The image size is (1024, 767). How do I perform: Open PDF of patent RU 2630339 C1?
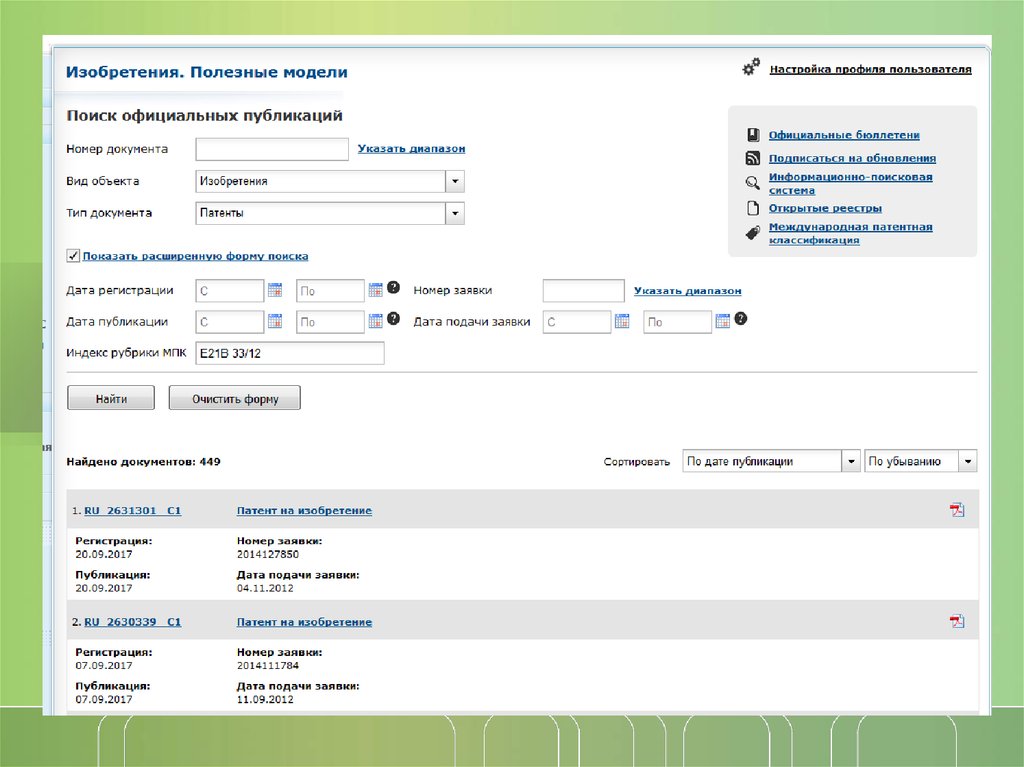pyautogui.click(x=957, y=621)
